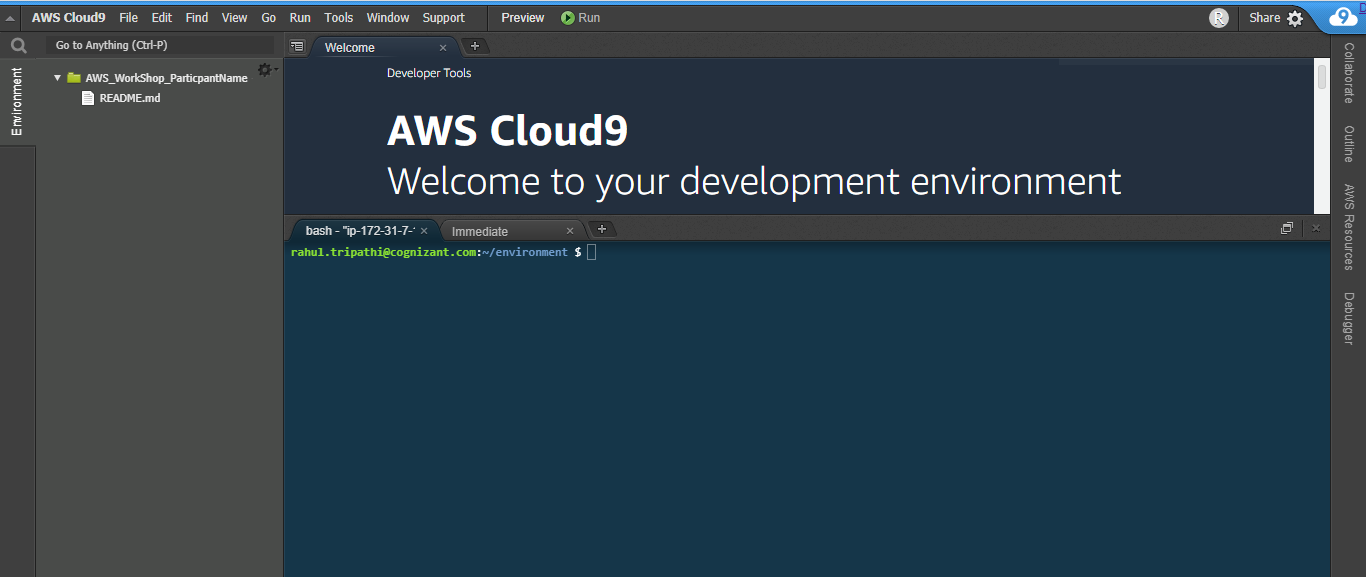
Task: Open the AWS Resources side panel
Action: point(1348,227)
